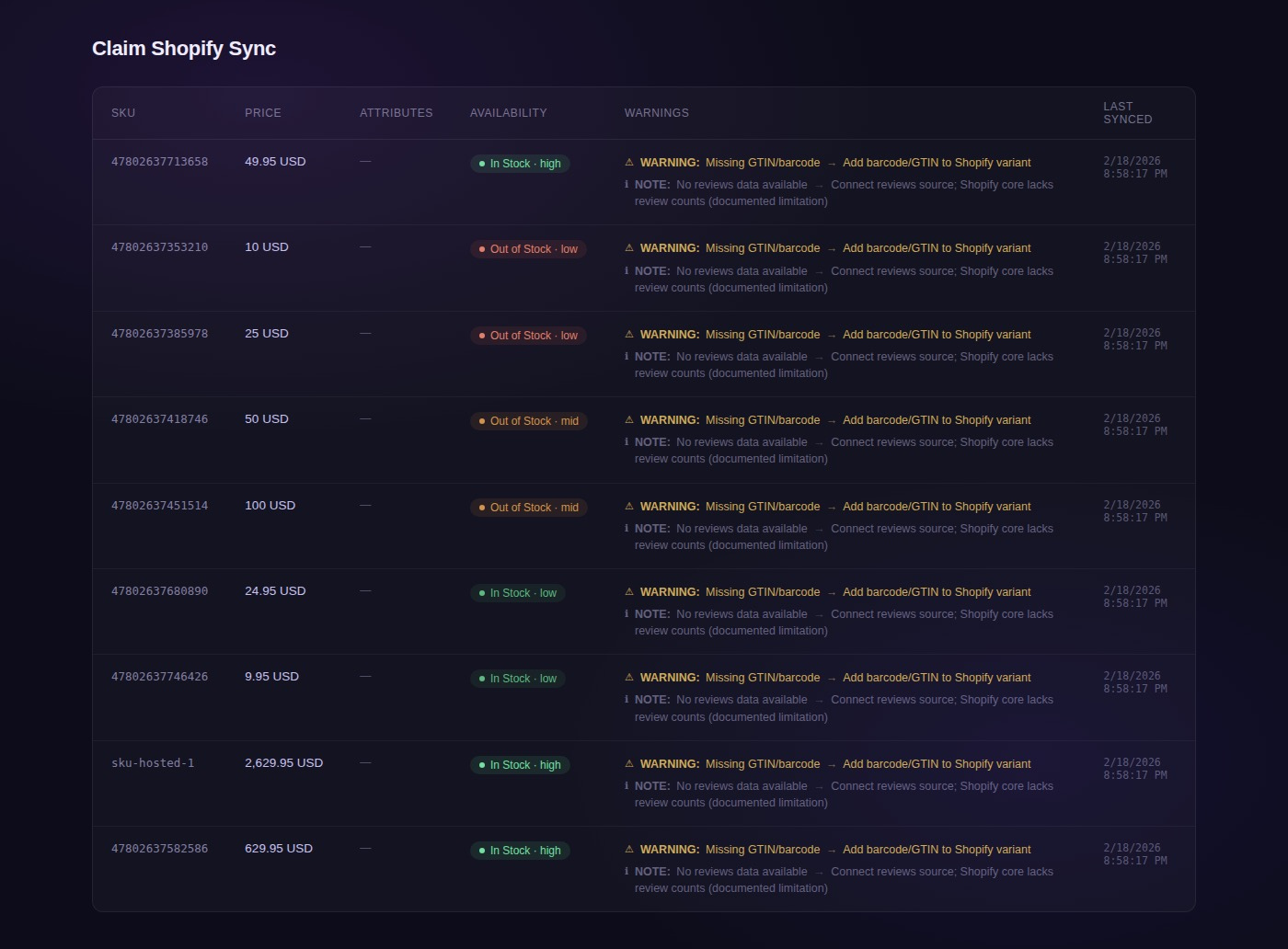Click the warning triangle in the 9.95 USD row
This screenshot has width=1288, height=949.
pyautogui.click(x=628, y=678)
